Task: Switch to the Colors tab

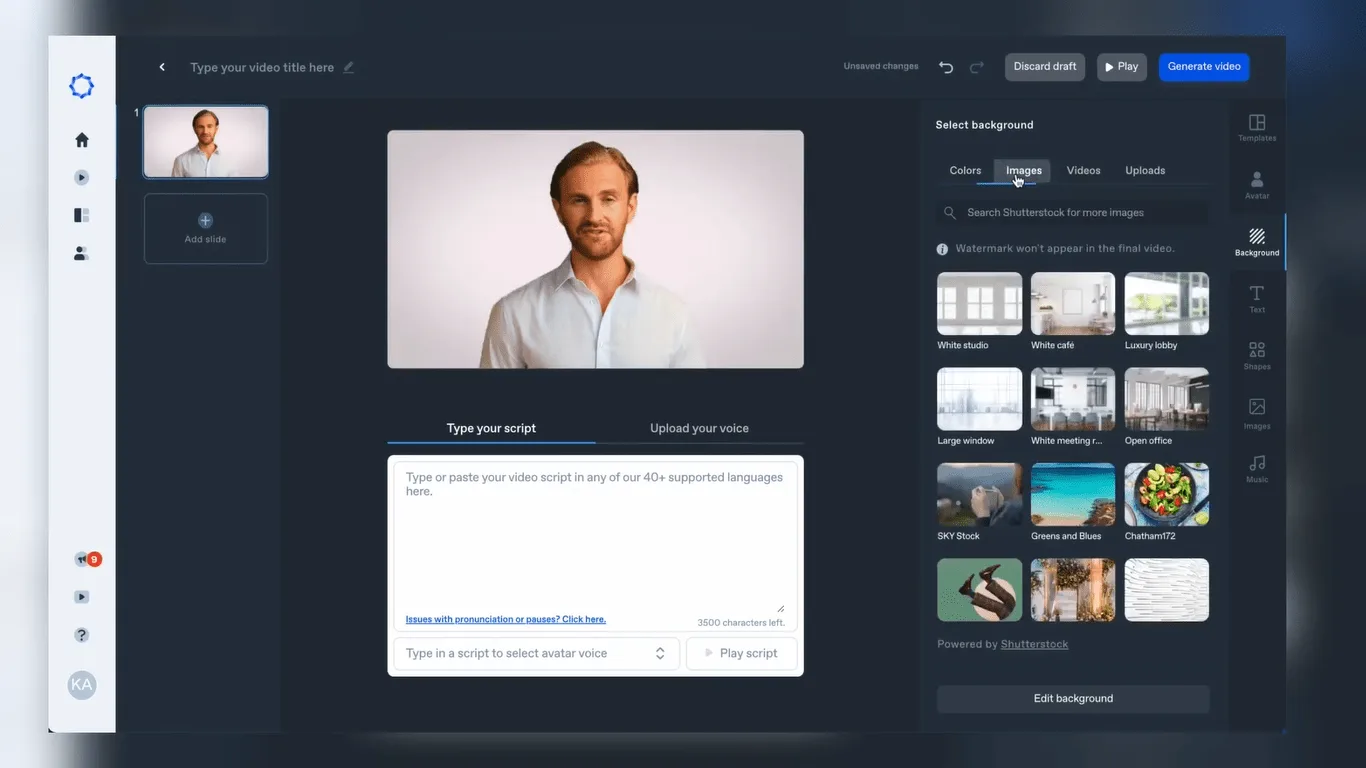Action: [965, 170]
